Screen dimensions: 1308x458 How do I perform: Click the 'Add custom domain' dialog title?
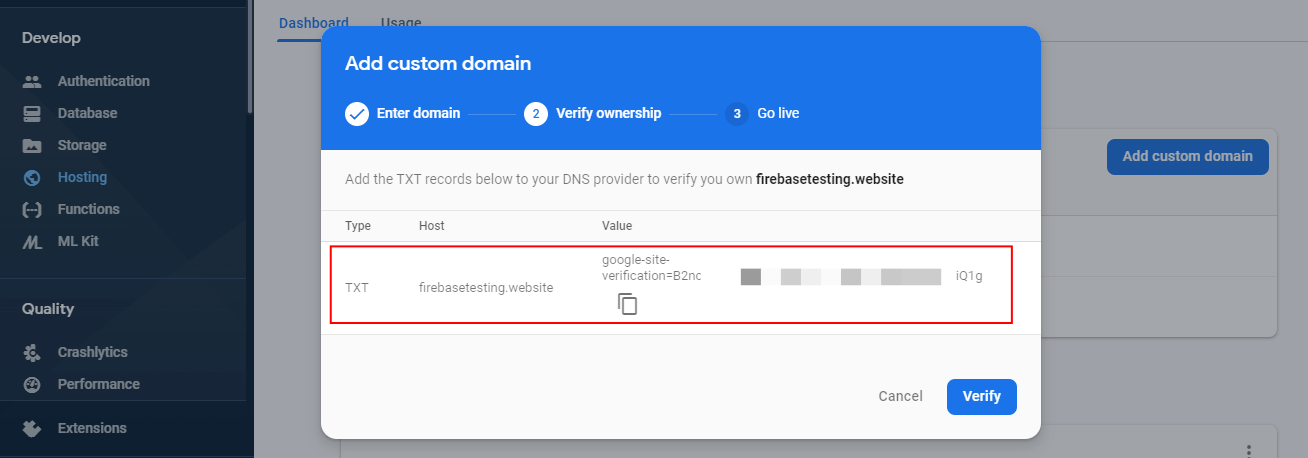point(438,64)
